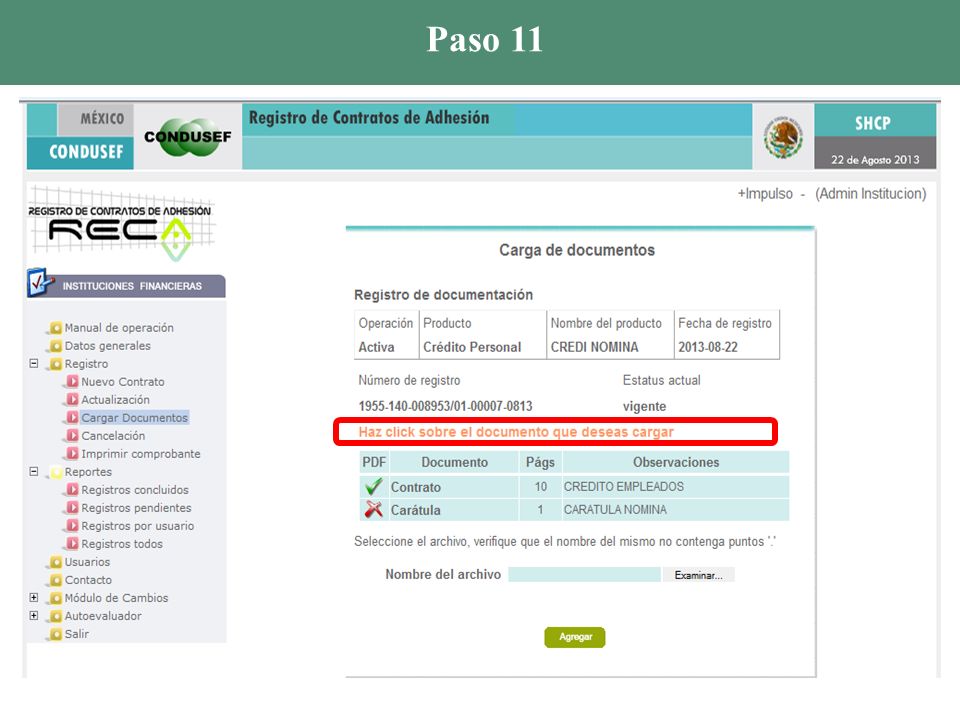Click the Crédito Personal product cell
This screenshot has height=720, width=960.
click(472, 347)
